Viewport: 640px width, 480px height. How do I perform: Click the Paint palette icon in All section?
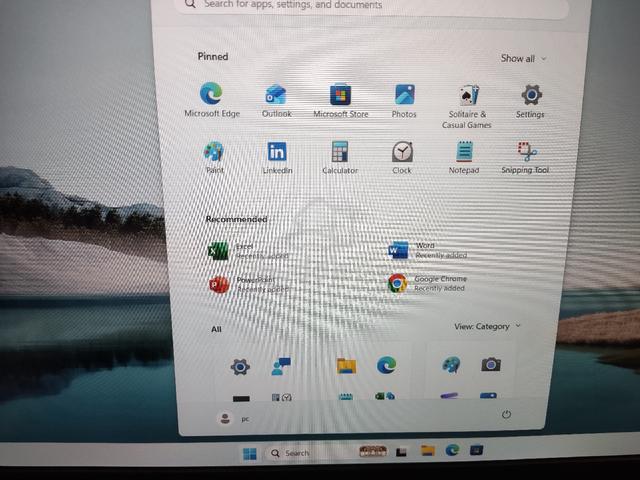451,364
